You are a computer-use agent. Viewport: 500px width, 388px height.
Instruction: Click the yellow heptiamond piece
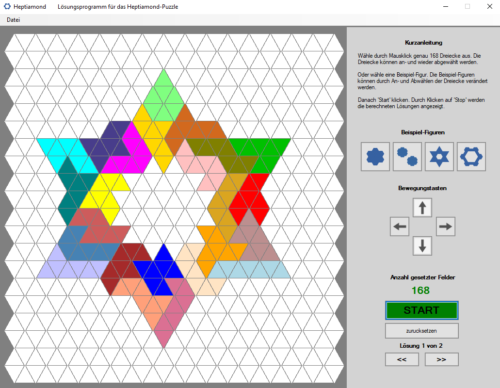coord(100,197)
